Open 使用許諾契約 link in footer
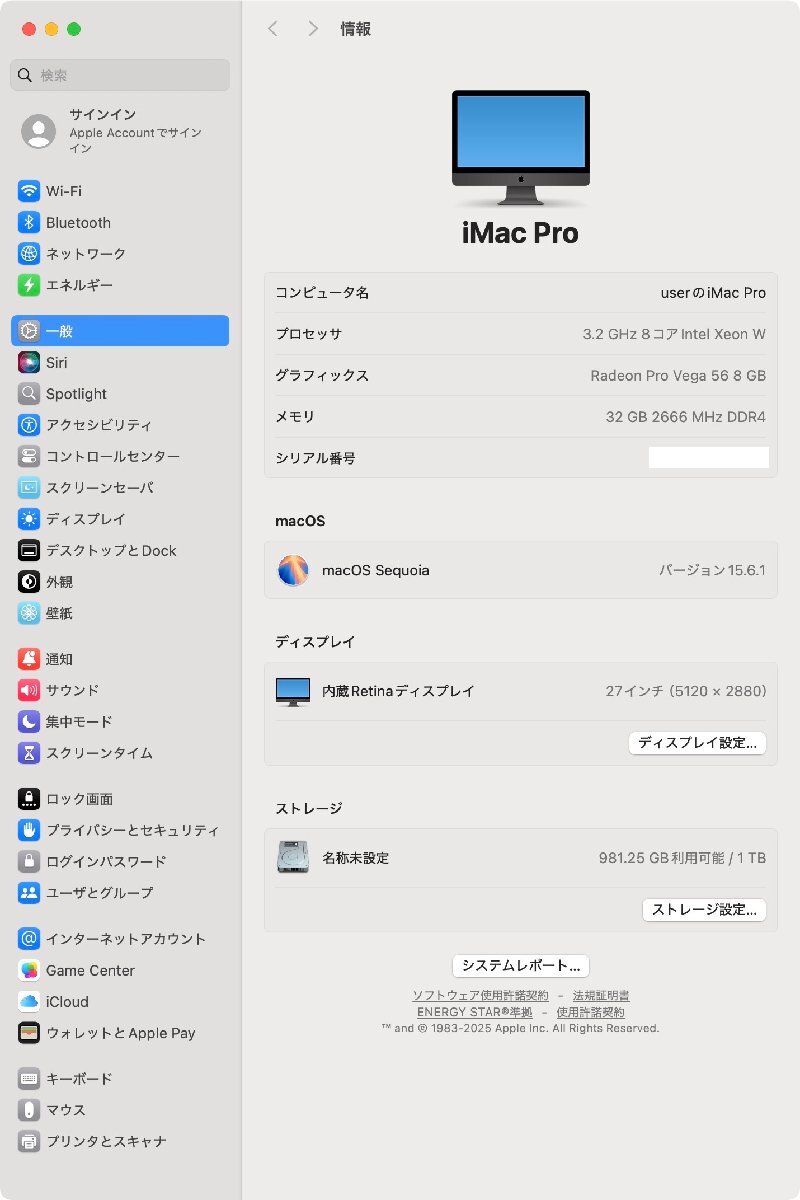800x1200 pixels. tap(590, 1012)
